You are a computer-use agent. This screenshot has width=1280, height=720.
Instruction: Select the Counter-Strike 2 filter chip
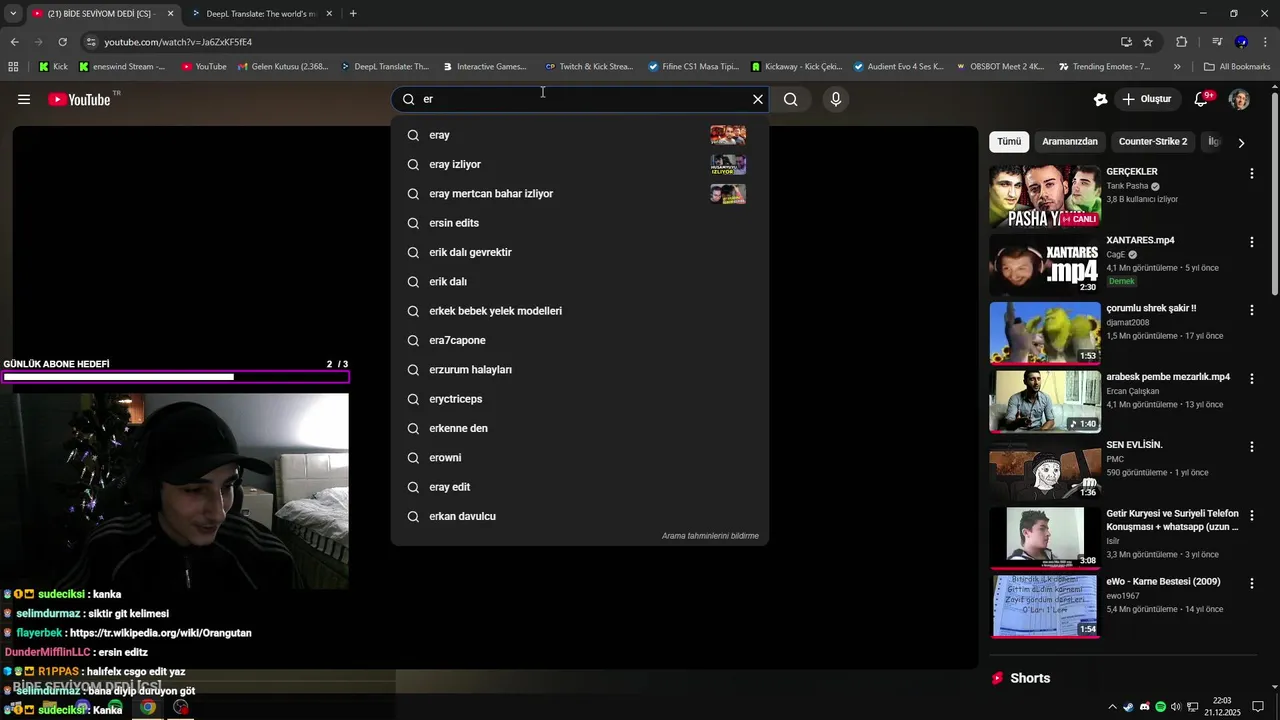1153,141
